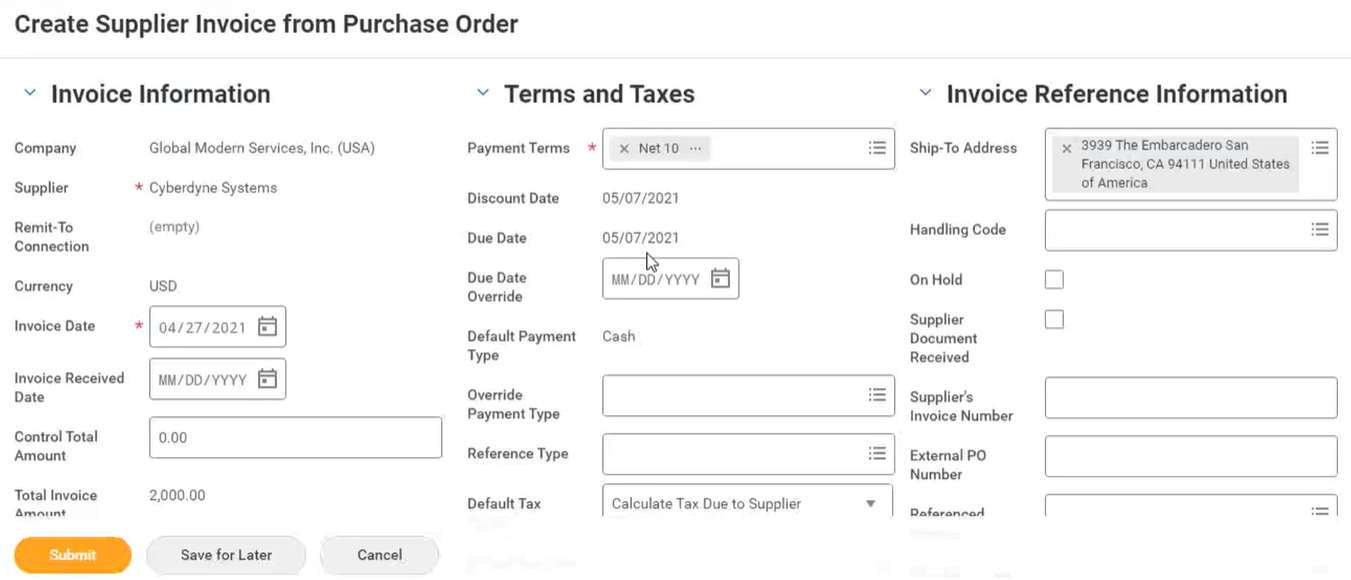Cancel the invoice creation

point(379,555)
